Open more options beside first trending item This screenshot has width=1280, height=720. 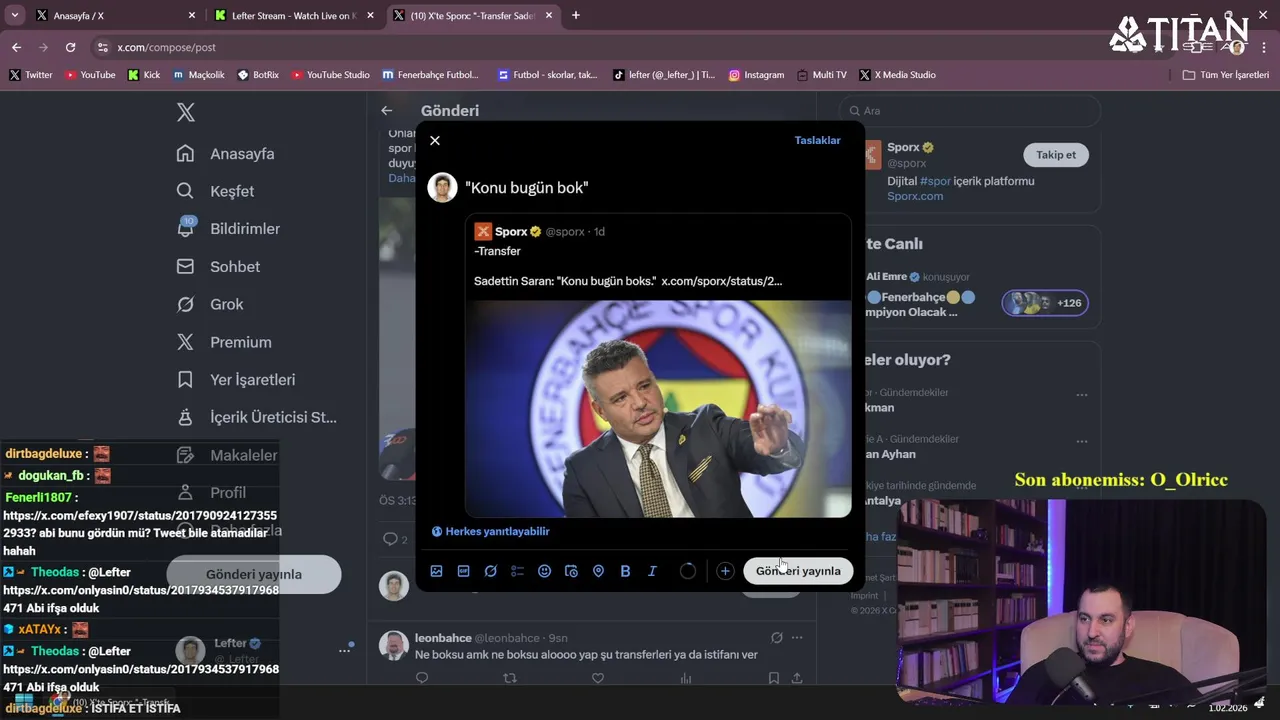tap(1081, 395)
